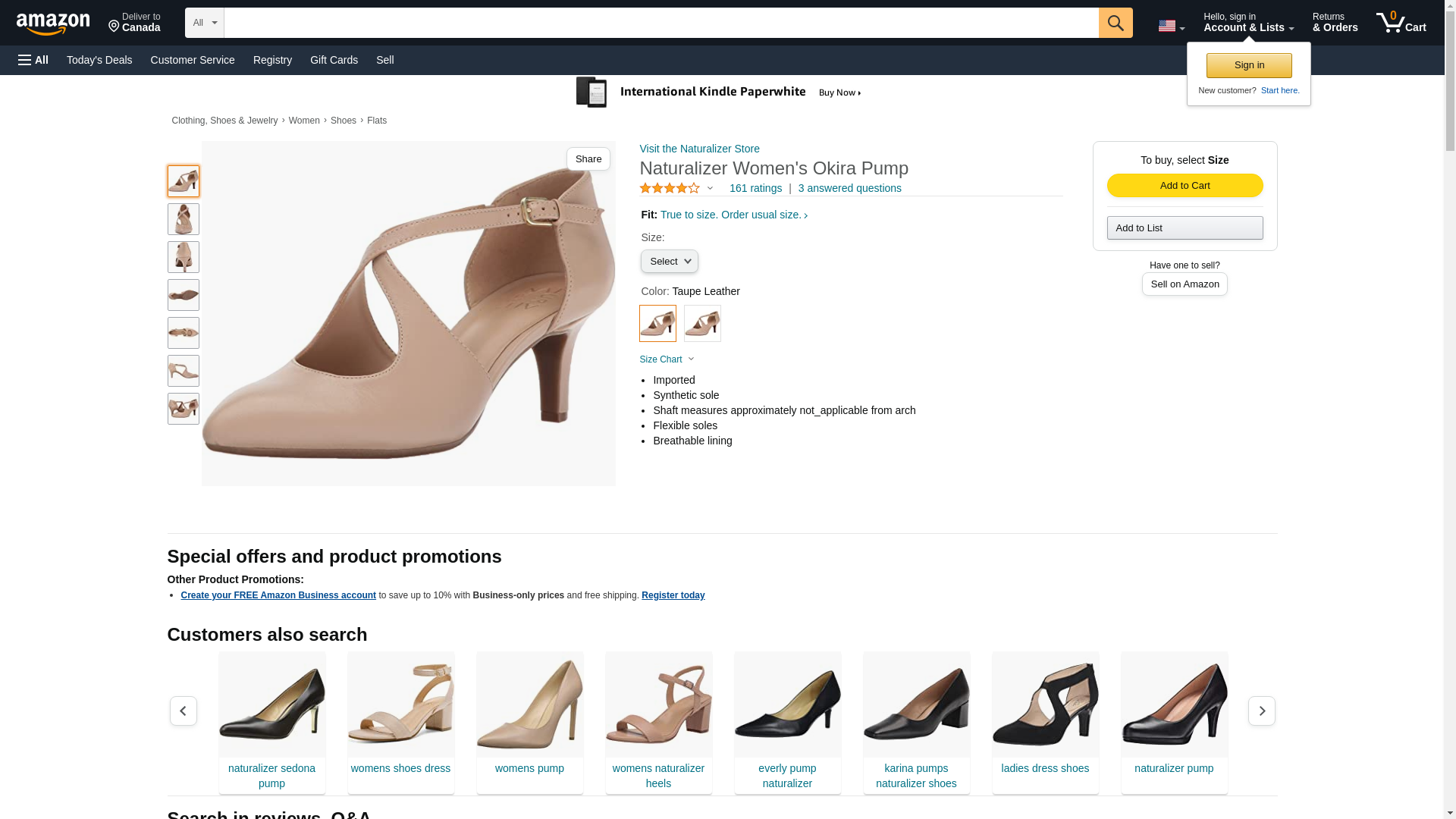Click the Amazon logo icon
Image resolution: width=1456 pixels, height=819 pixels.
click(53, 24)
